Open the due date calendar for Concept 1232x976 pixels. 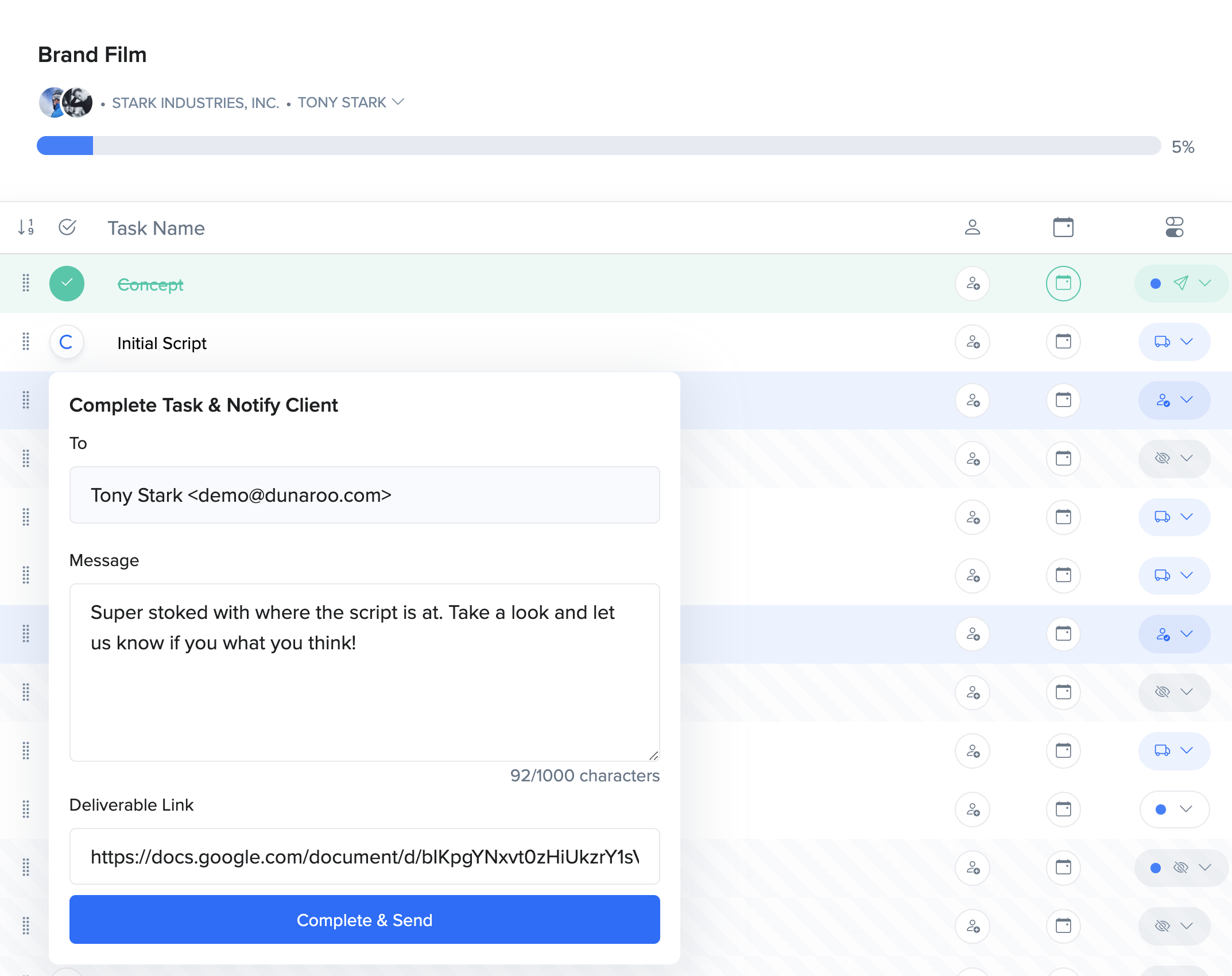coord(1063,284)
